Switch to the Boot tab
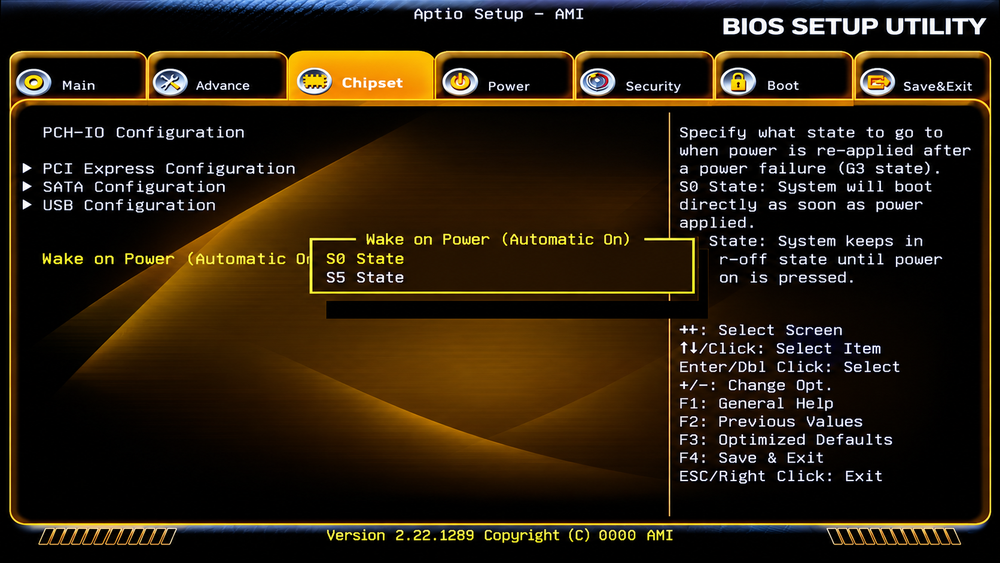Image resolution: width=1000 pixels, height=563 pixels. pos(784,77)
